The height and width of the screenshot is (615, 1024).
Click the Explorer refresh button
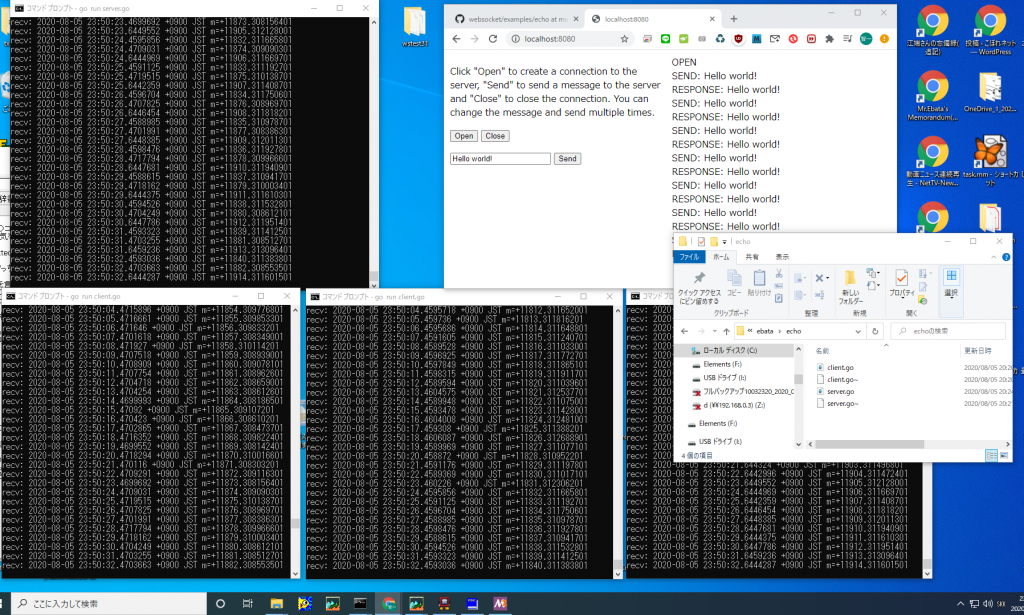pos(874,331)
